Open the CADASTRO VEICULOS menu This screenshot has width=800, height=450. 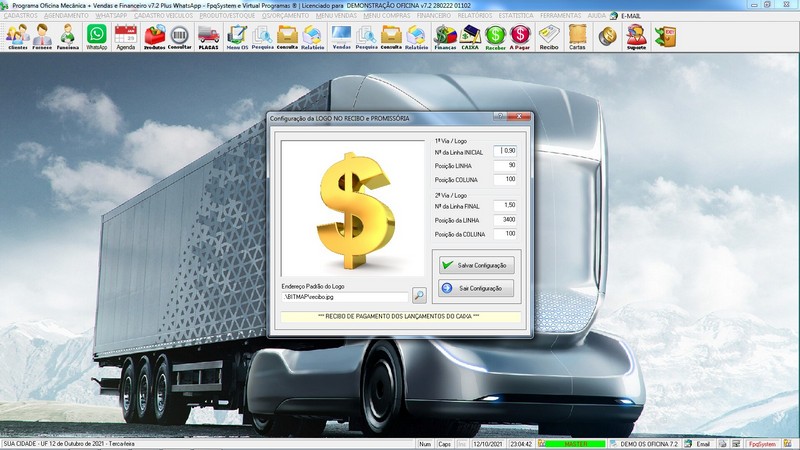[x=163, y=16]
